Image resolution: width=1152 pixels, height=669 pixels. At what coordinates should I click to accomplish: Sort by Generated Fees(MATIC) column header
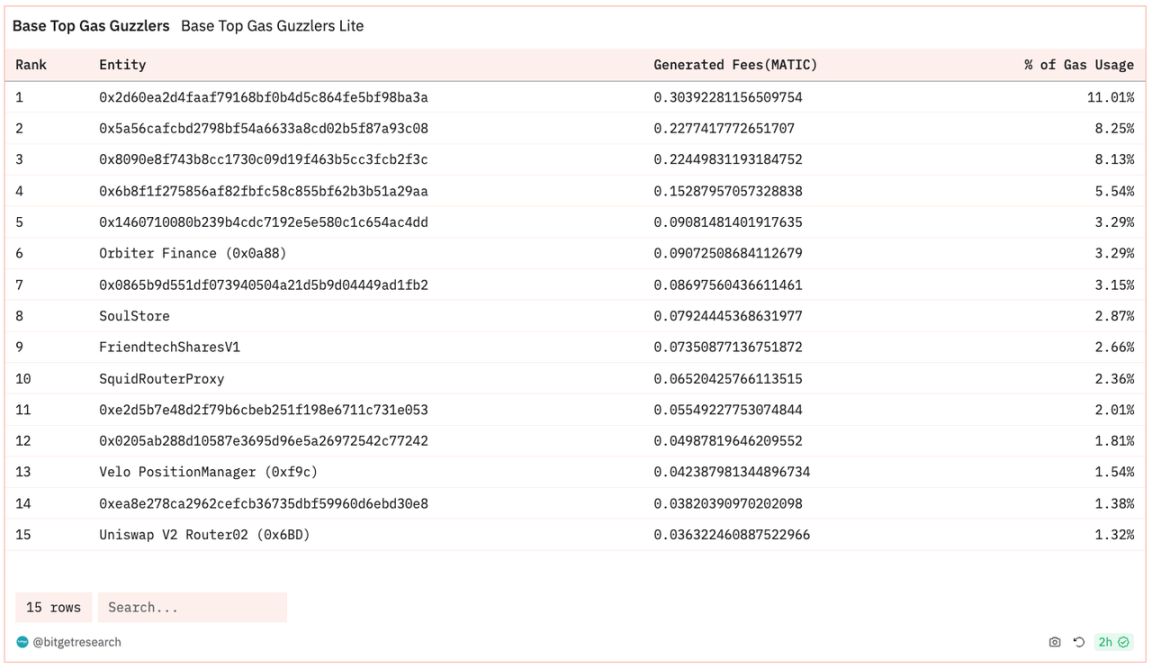[735, 65]
